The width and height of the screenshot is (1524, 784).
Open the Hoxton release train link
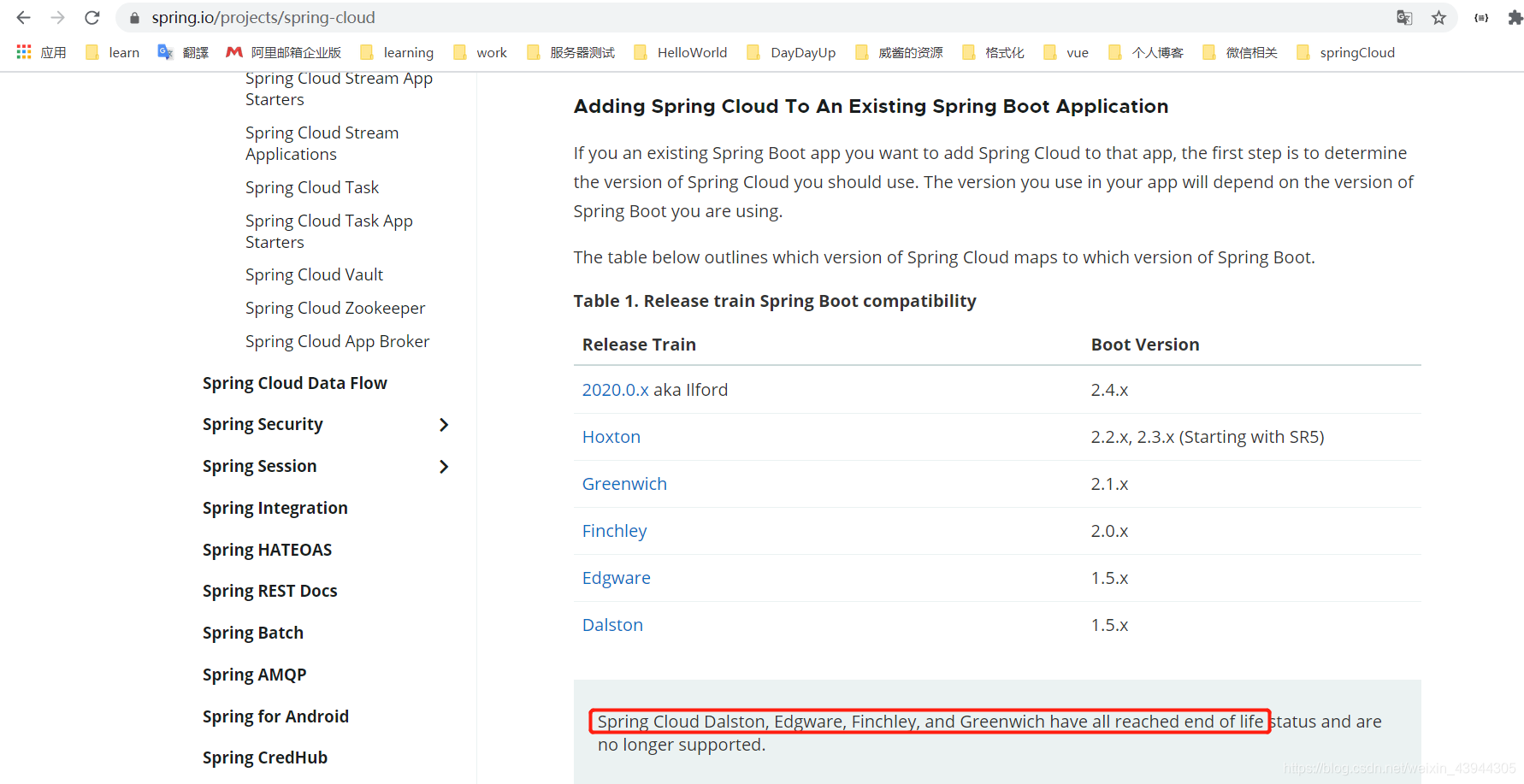pos(611,437)
